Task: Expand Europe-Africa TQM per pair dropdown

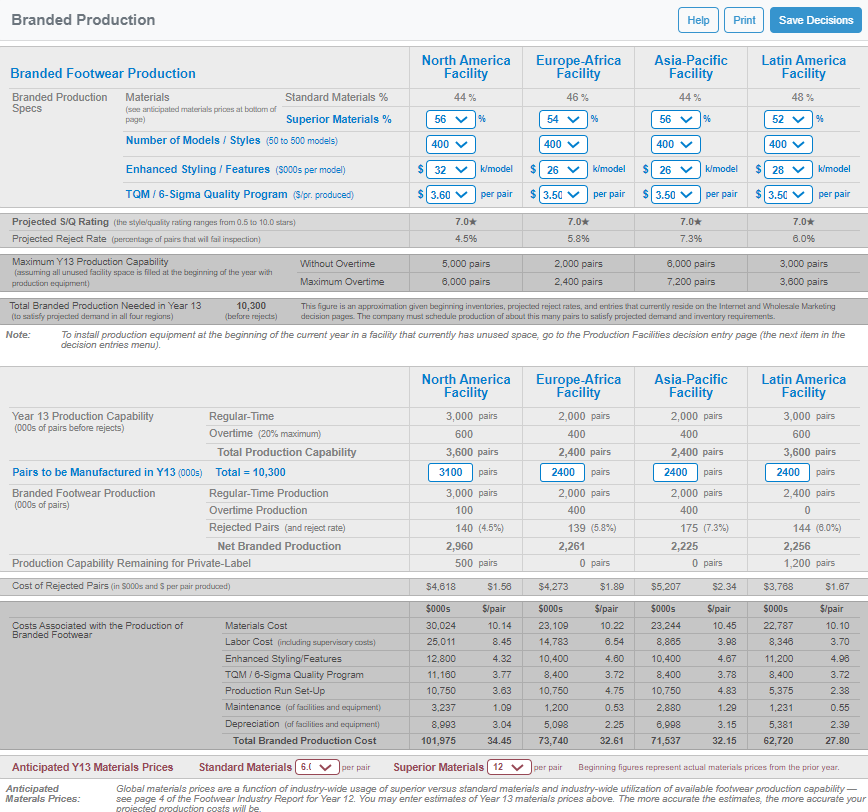Action: (564, 195)
